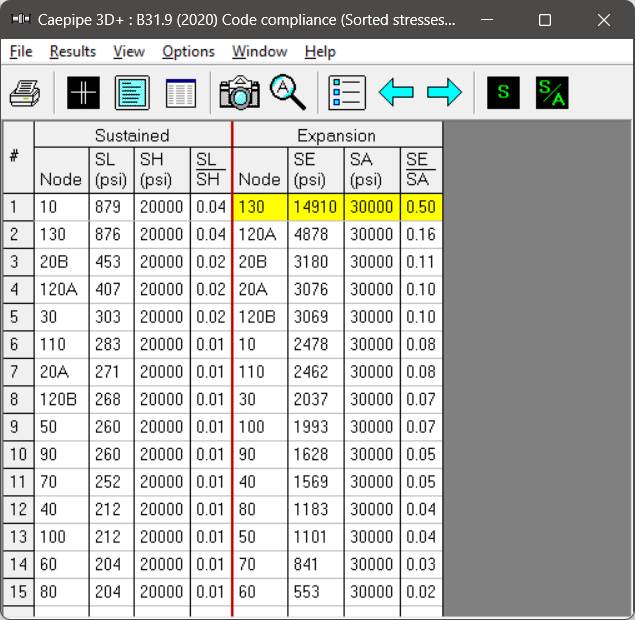Screen dimensions: 635x620
Task: Click SE value 1183
Action: tap(315, 509)
